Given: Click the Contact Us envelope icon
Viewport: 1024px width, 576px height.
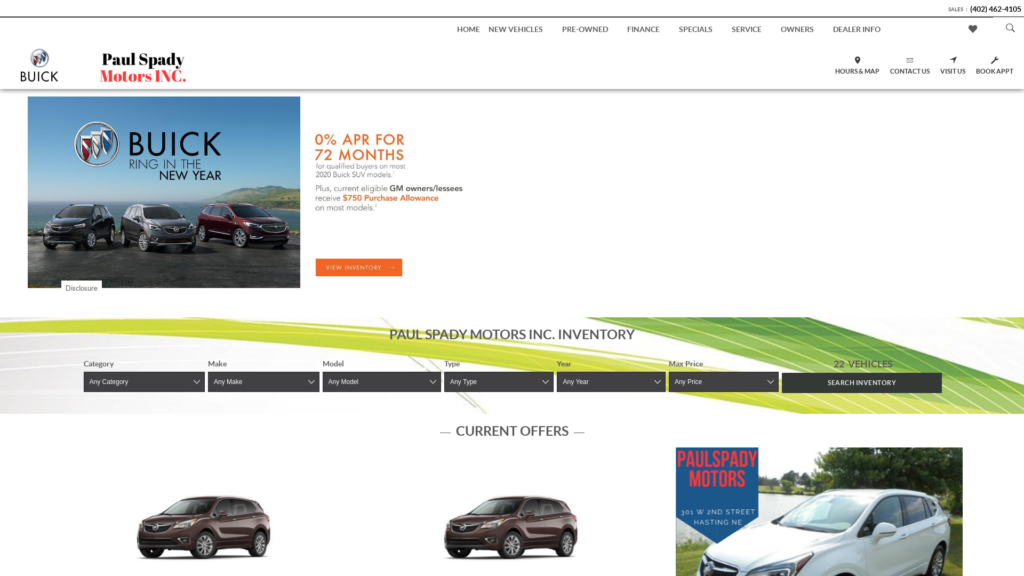Looking at the screenshot, I should click(x=909, y=60).
